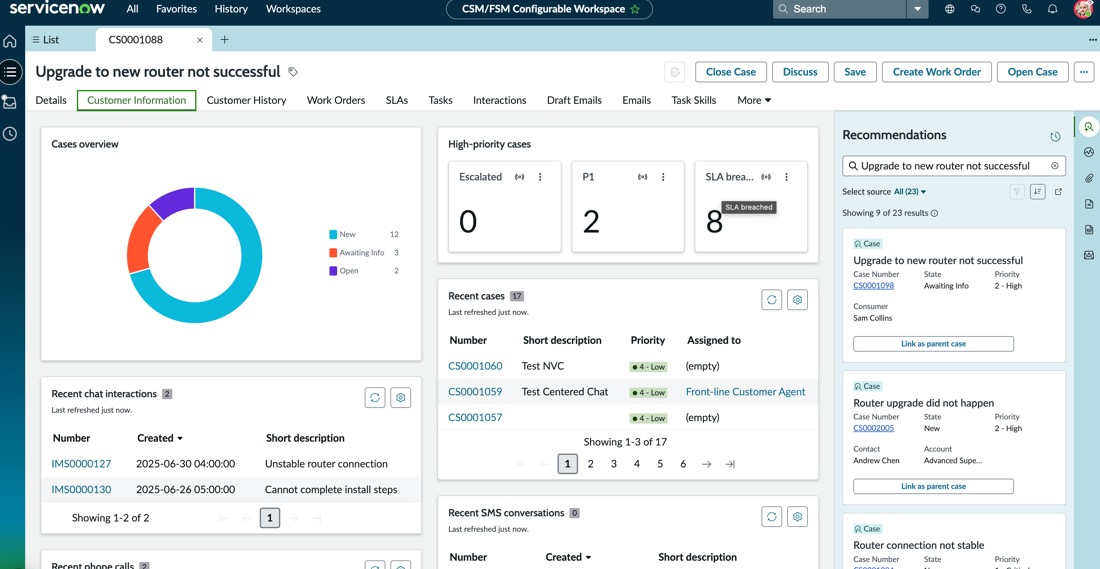The image size is (1100, 569).
Task: Open the user profile avatar
Action: click(x=1084, y=9)
